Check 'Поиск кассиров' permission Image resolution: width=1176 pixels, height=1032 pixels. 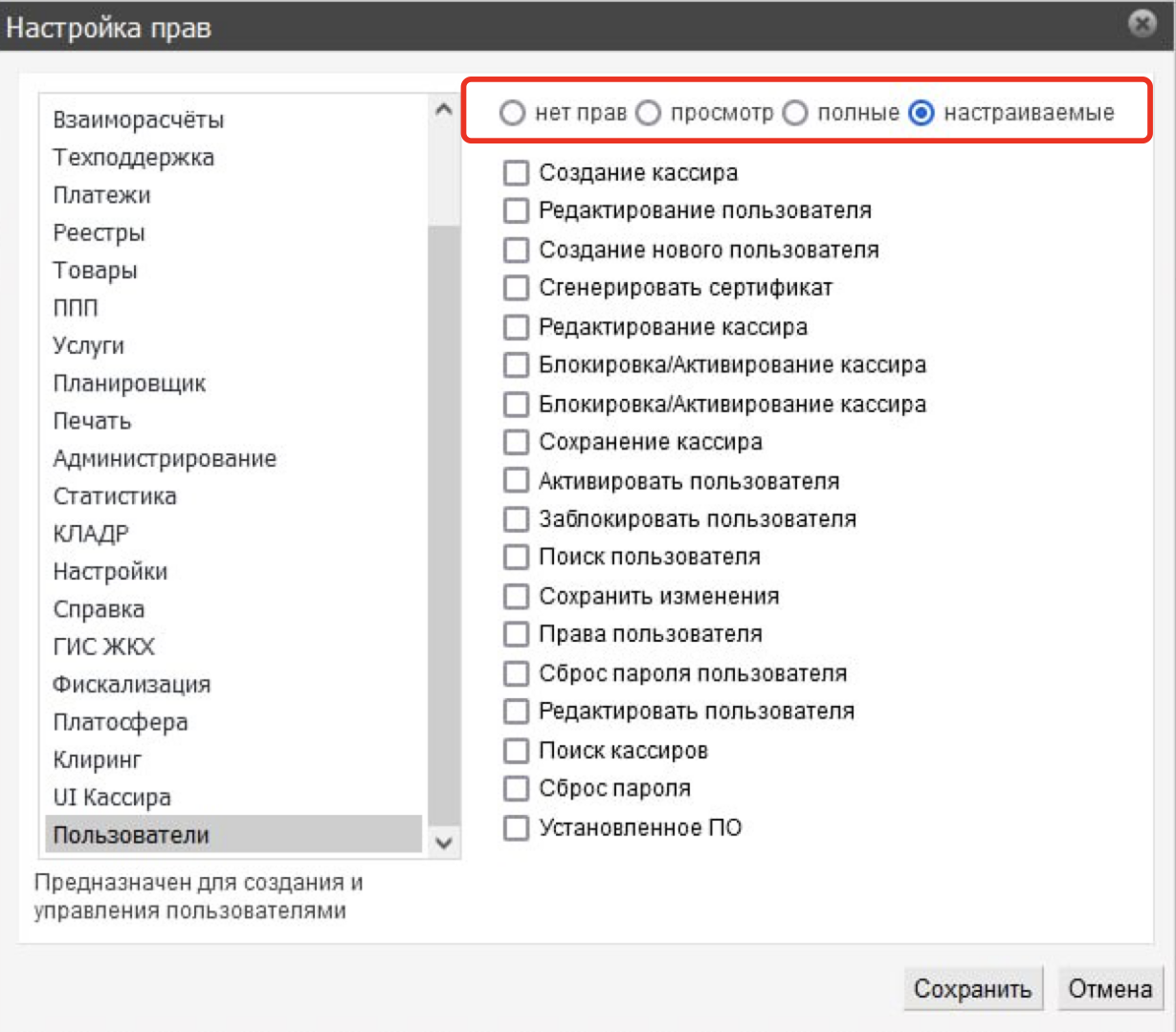pos(516,751)
